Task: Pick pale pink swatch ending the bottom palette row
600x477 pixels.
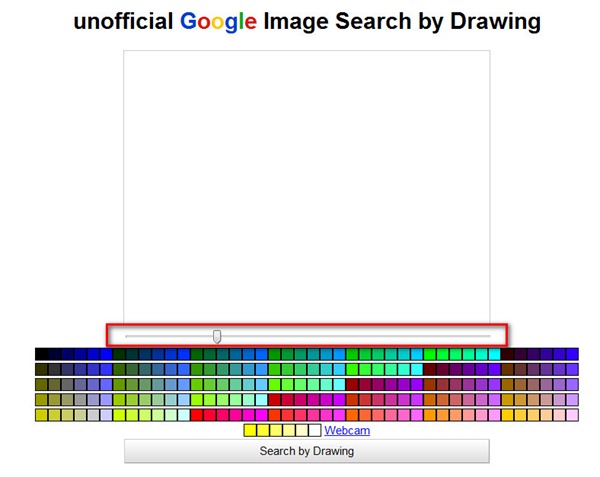Action: pos(572,415)
